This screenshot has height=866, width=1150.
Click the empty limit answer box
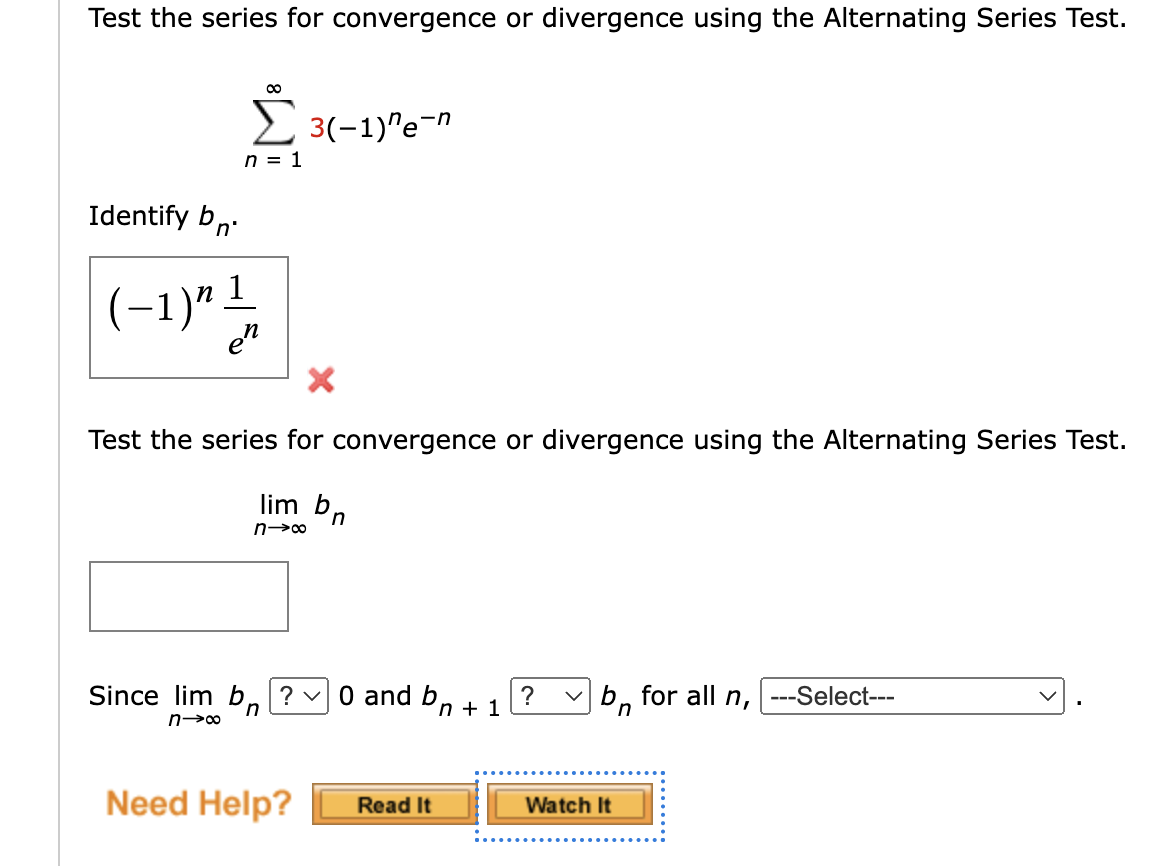click(189, 596)
